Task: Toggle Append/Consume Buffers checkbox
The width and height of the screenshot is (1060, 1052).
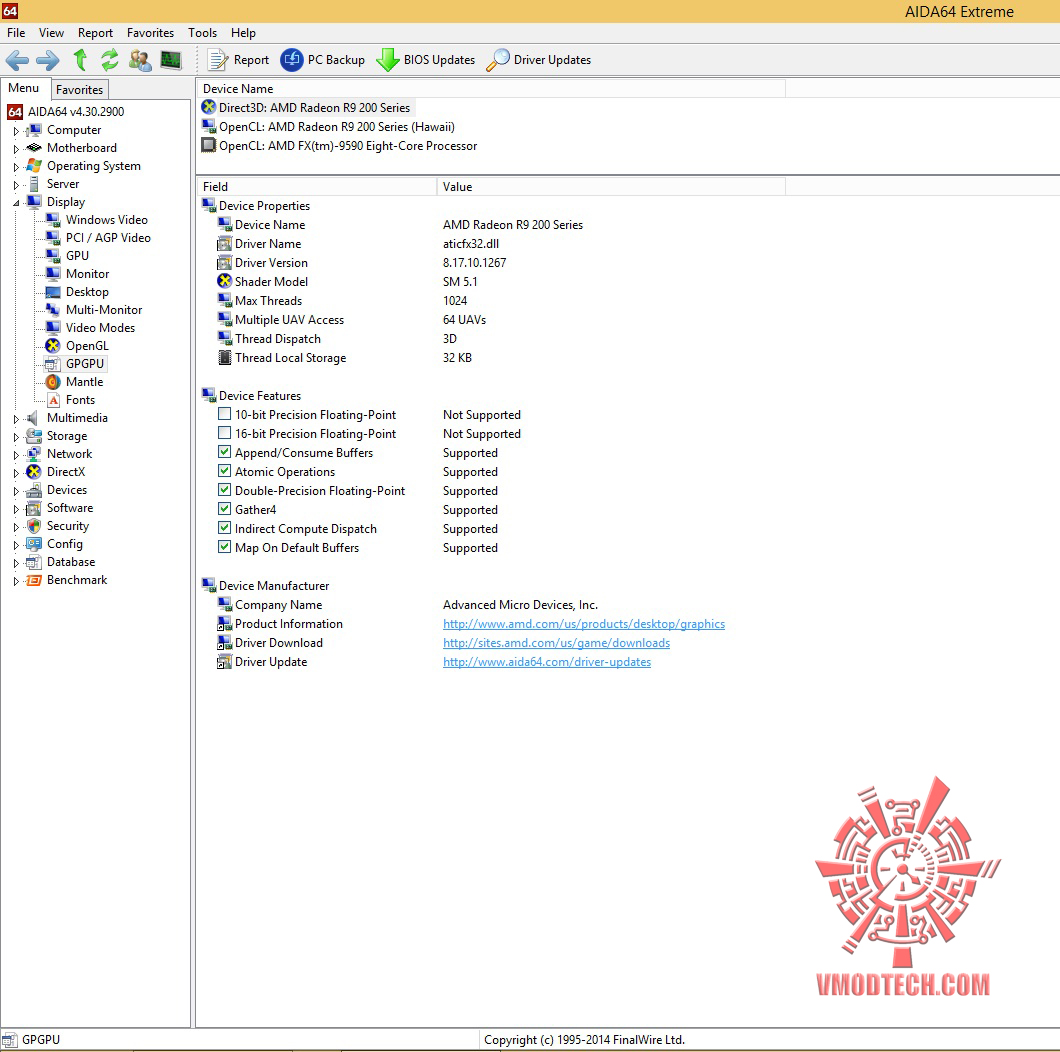Action: point(224,452)
